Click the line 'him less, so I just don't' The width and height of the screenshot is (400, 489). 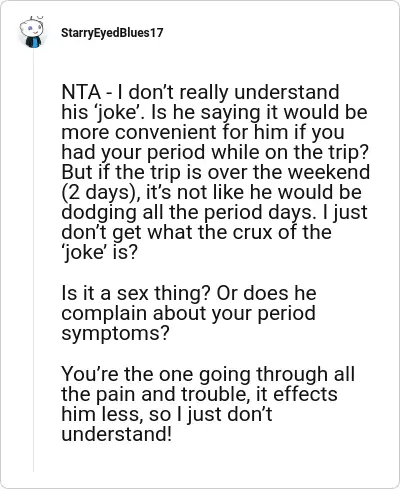coord(167,414)
